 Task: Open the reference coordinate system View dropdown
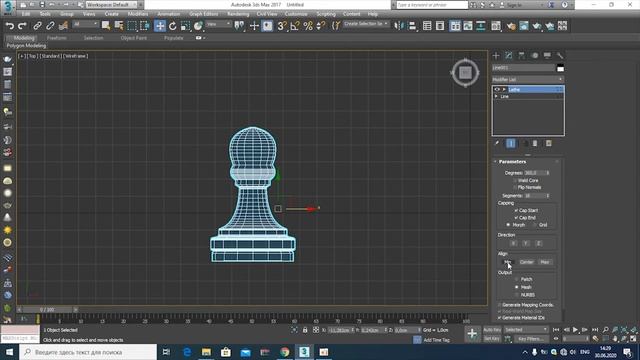click(218, 24)
